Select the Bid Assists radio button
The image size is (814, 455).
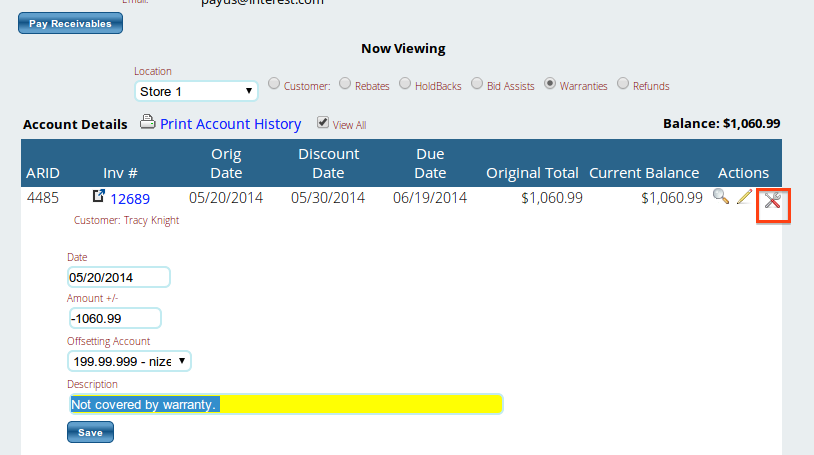point(477,85)
